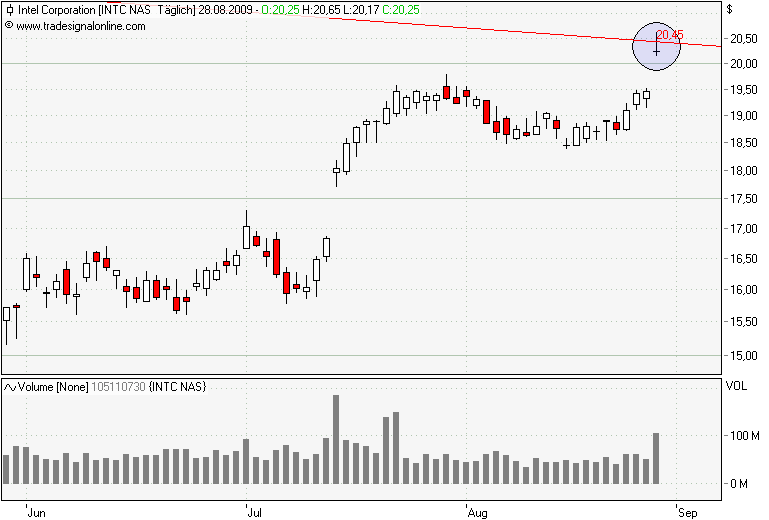Click the {INTC NAS} volume symbol label
Screen dimensions: 769x520
point(177,387)
